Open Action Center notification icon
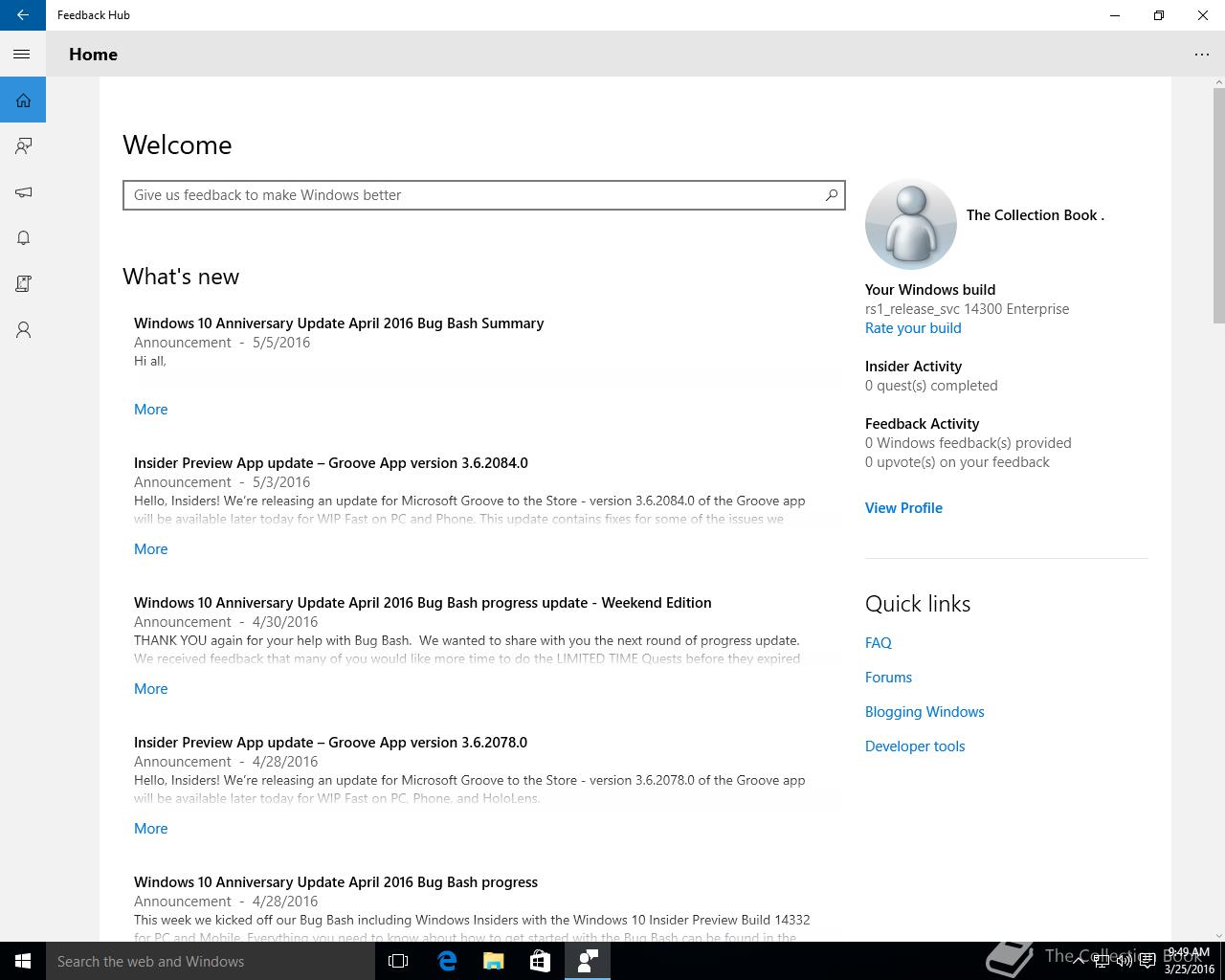The width and height of the screenshot is (1225, 980). pos(1147,961)
